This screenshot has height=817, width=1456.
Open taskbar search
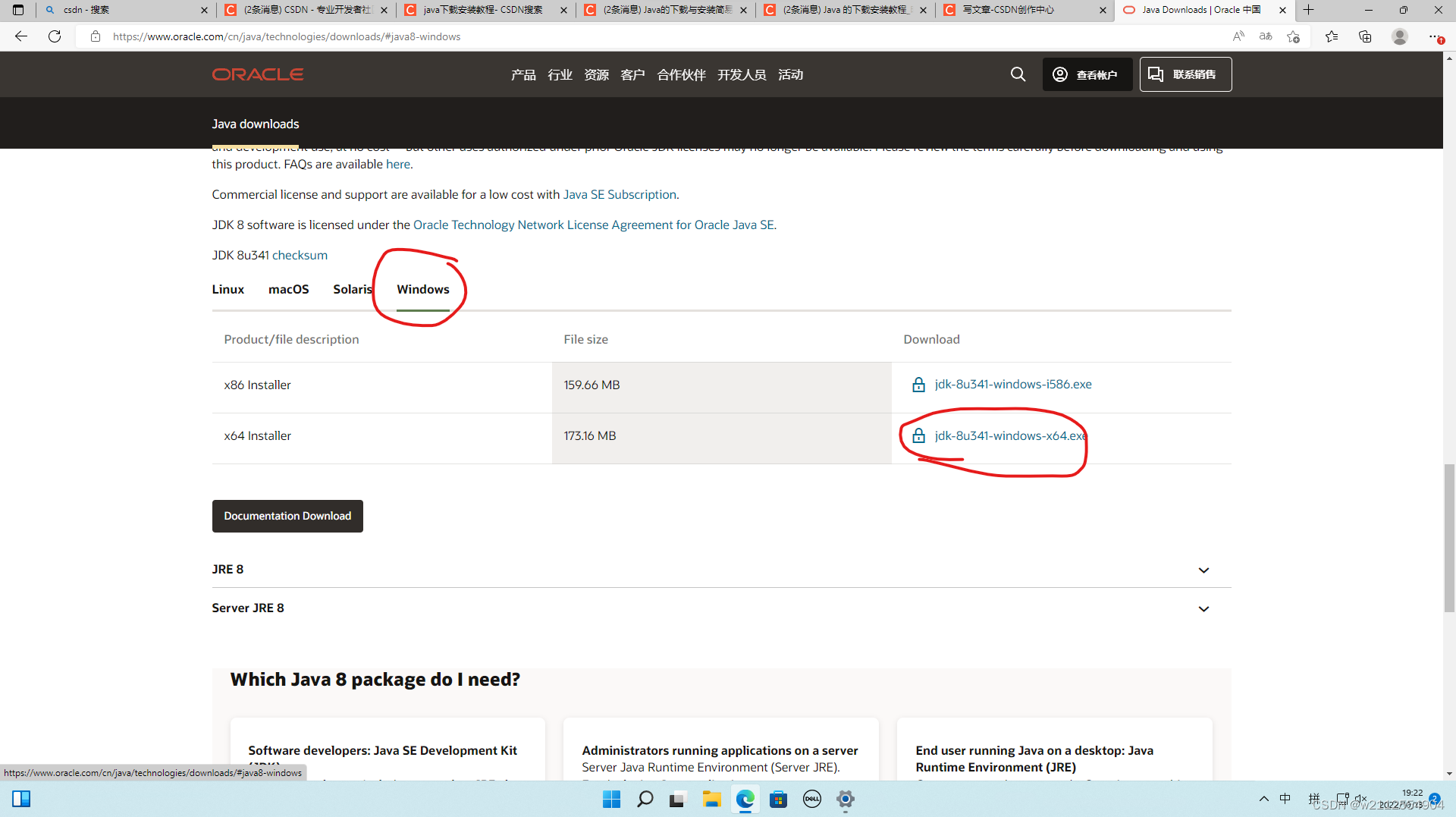click(645, 799)
